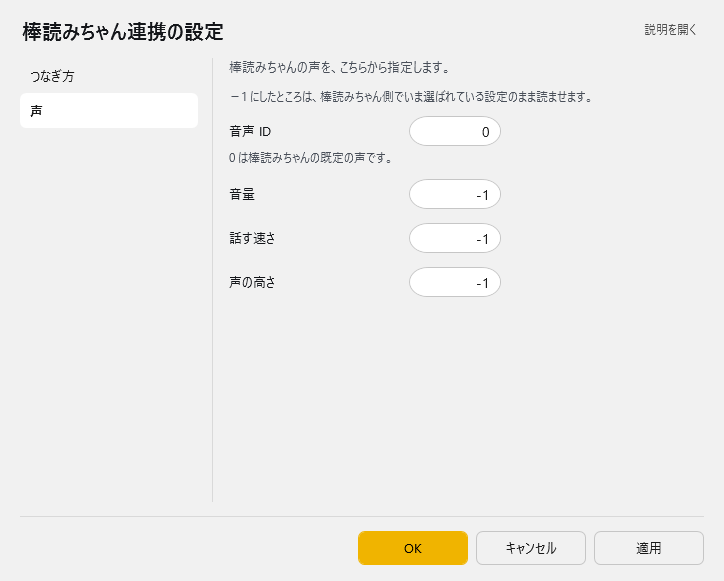Click the 音声 ID label

click(250, 132)
